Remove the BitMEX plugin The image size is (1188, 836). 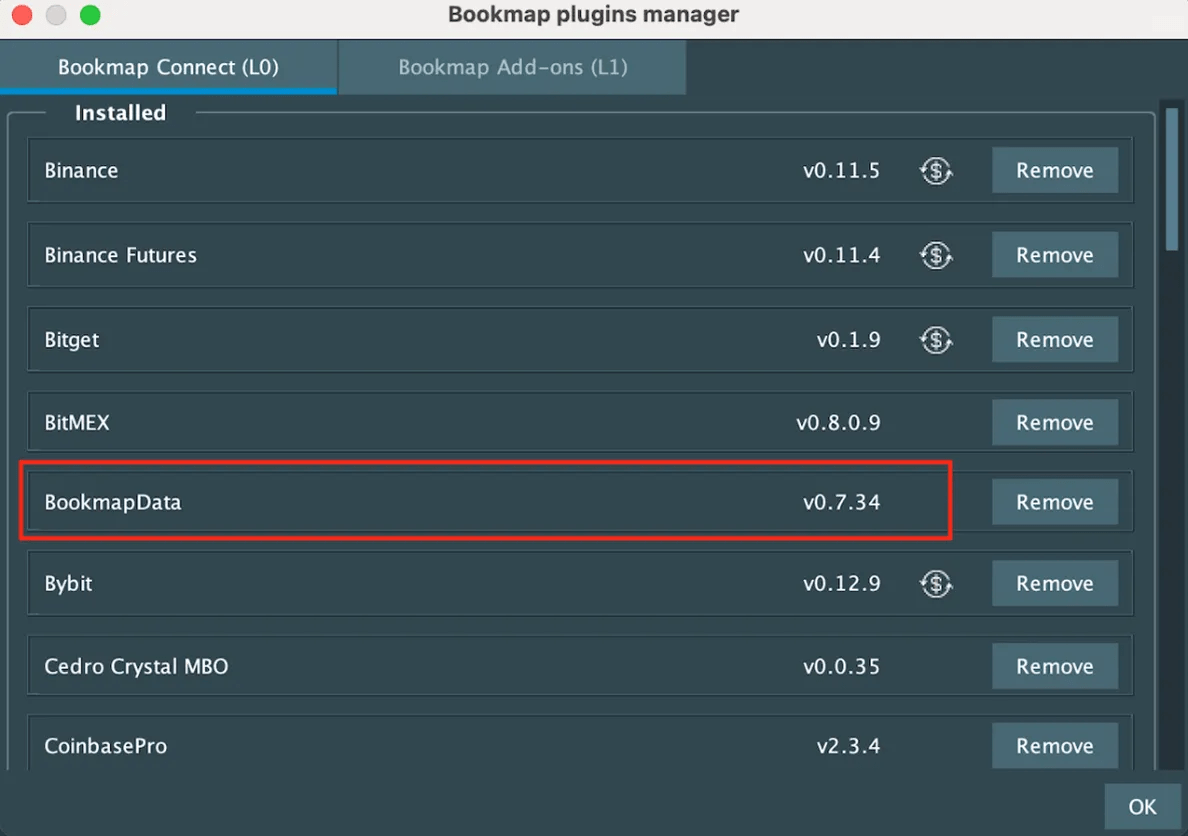(x=1055, y=422)
